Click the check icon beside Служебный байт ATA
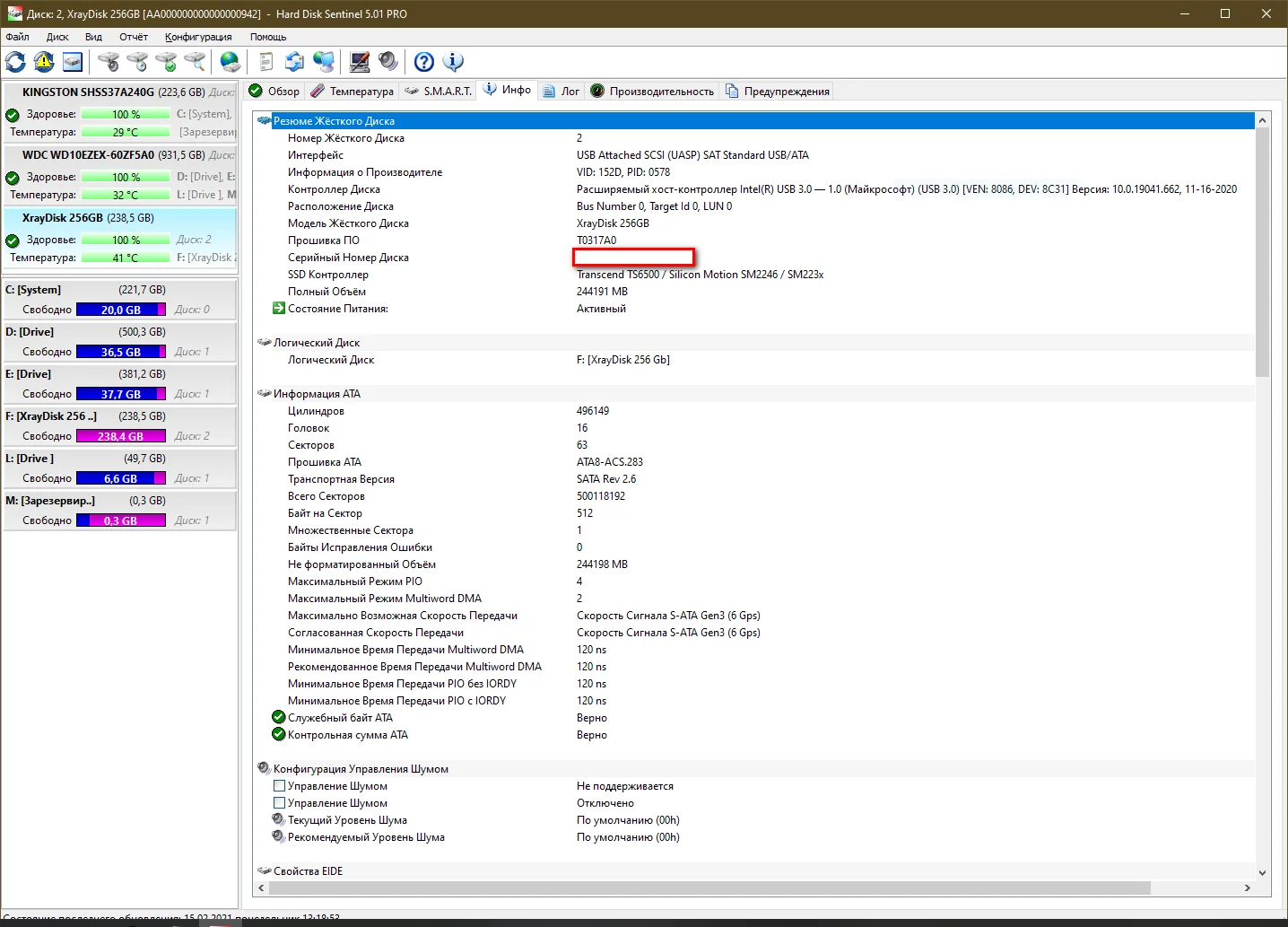 click(x=279, y=718)
